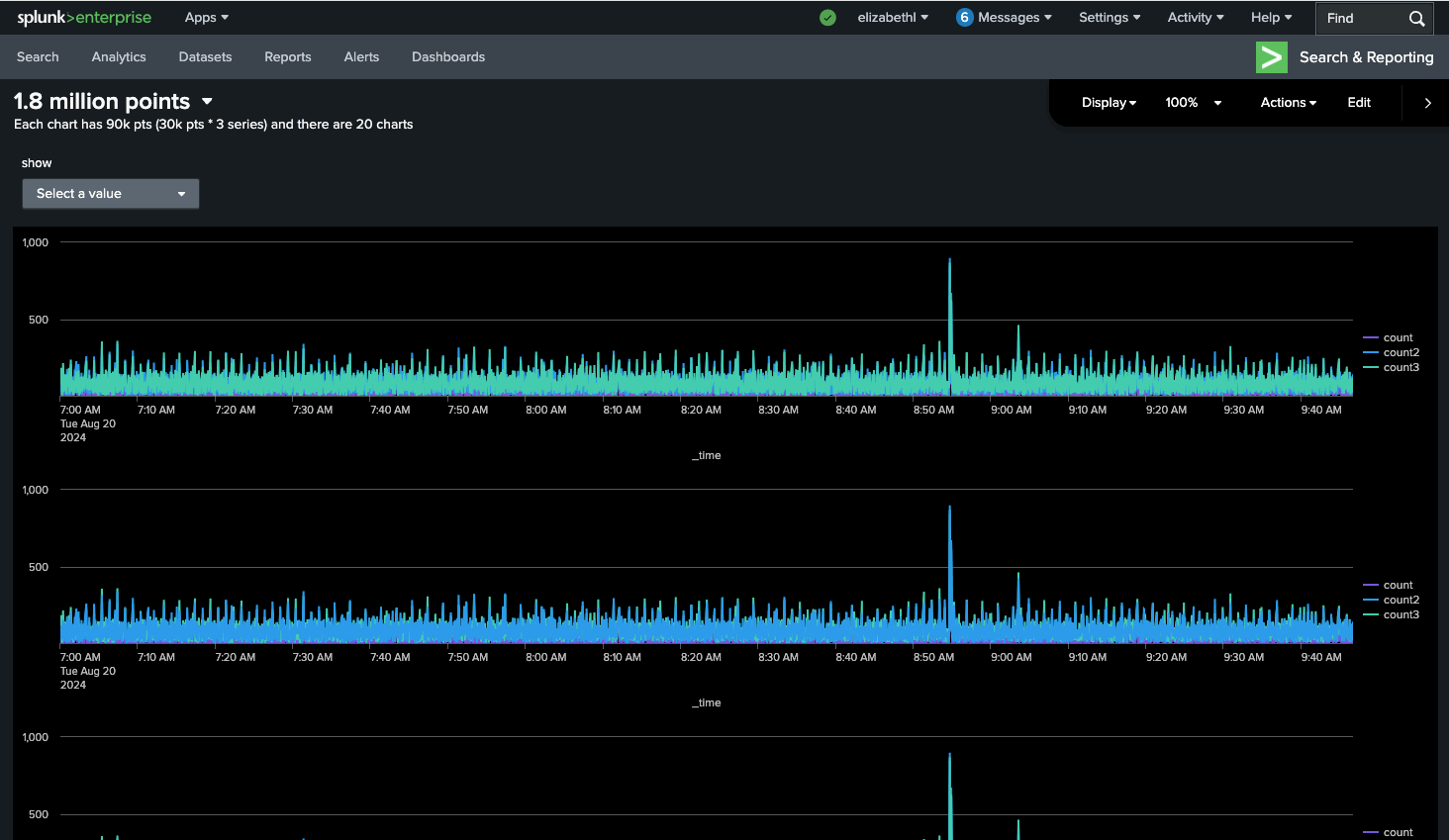Go to the Alerts navigation tab

click(361, 57)
